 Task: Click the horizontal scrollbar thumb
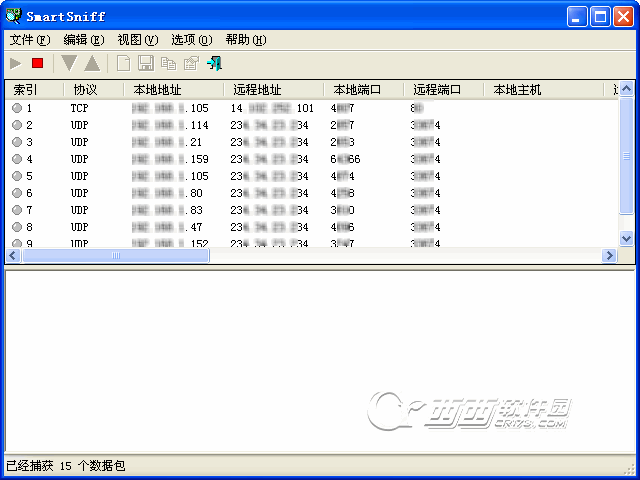point(116,256)
